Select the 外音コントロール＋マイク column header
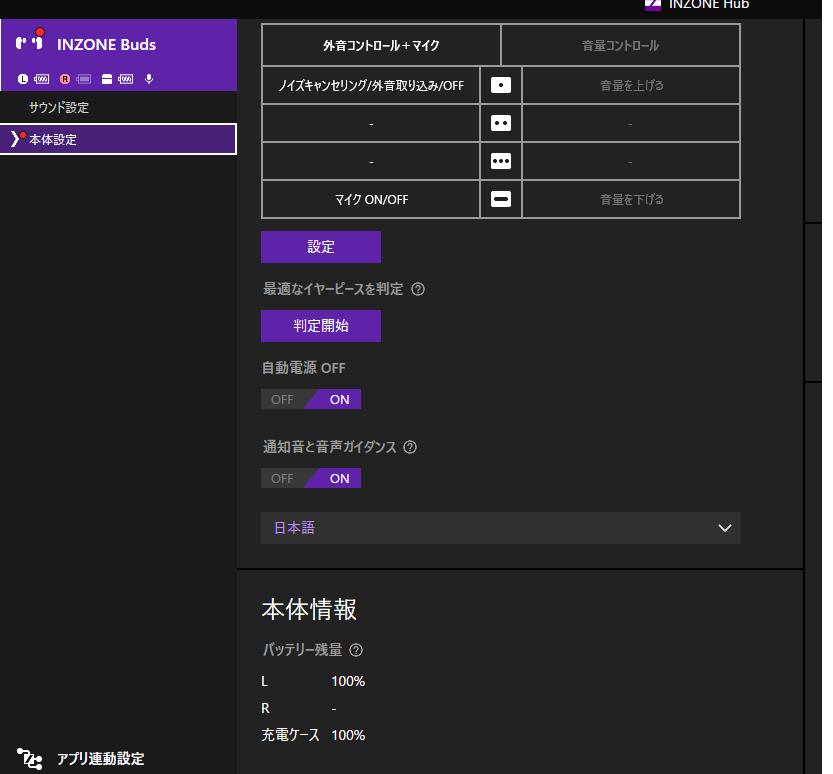 tap(381, 46)
